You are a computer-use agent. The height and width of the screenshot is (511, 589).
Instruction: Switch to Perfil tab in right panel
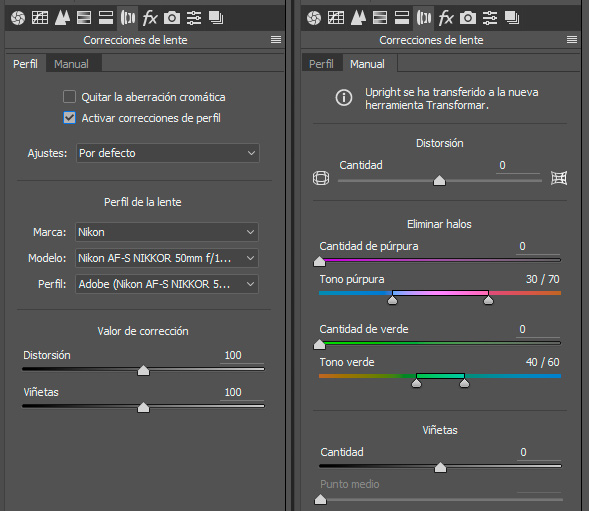tap(321, 63)
